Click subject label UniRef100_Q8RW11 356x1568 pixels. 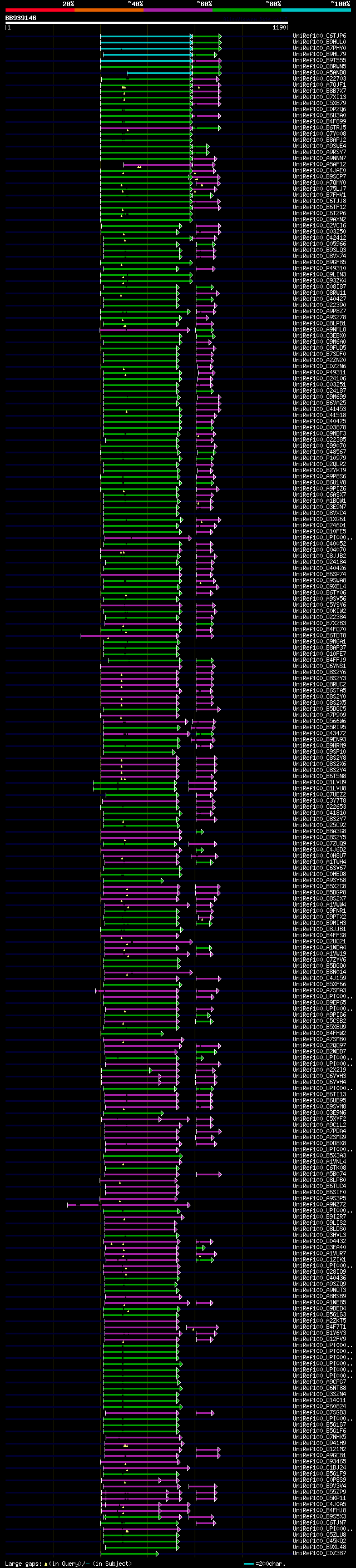[x=319, y=293]
